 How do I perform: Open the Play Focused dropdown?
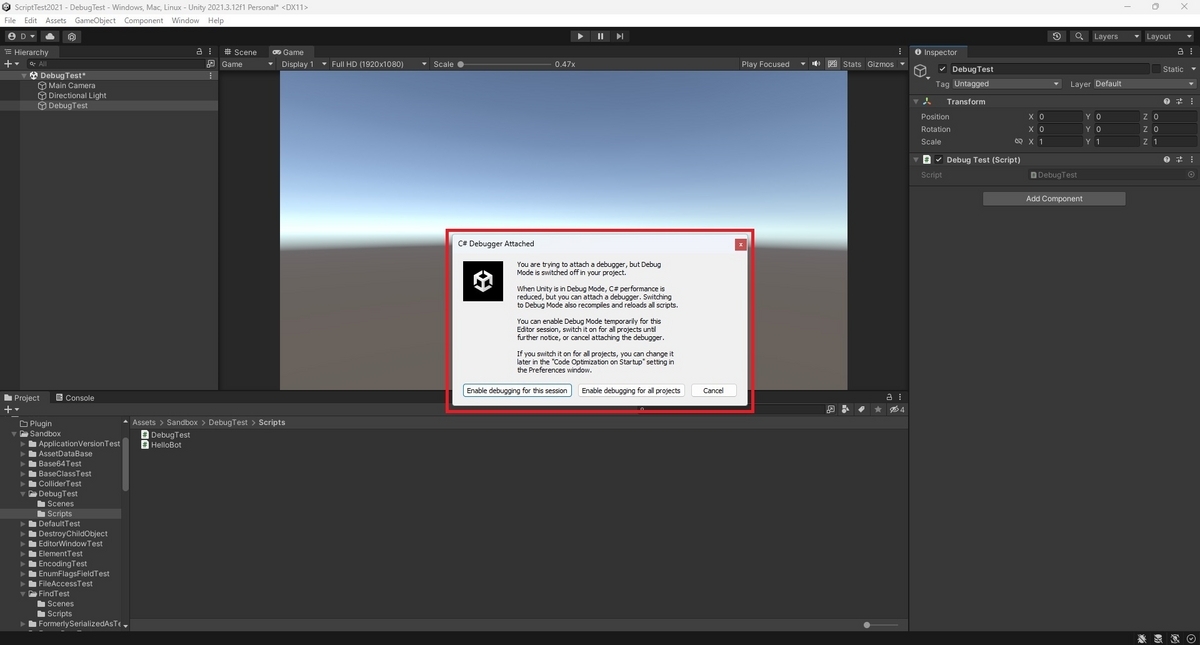[x=772, y=64]
